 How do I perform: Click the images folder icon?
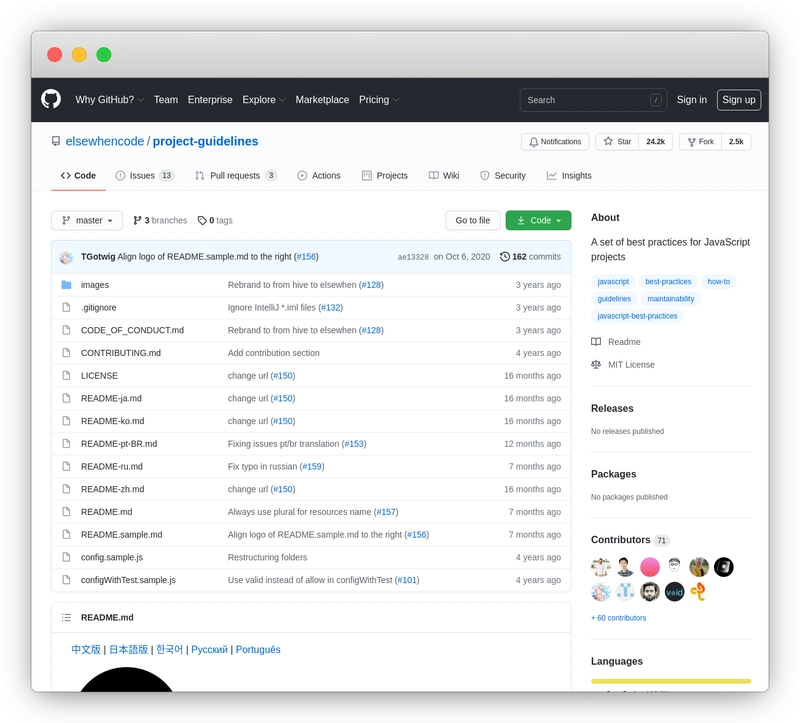[x=66, y=285]
